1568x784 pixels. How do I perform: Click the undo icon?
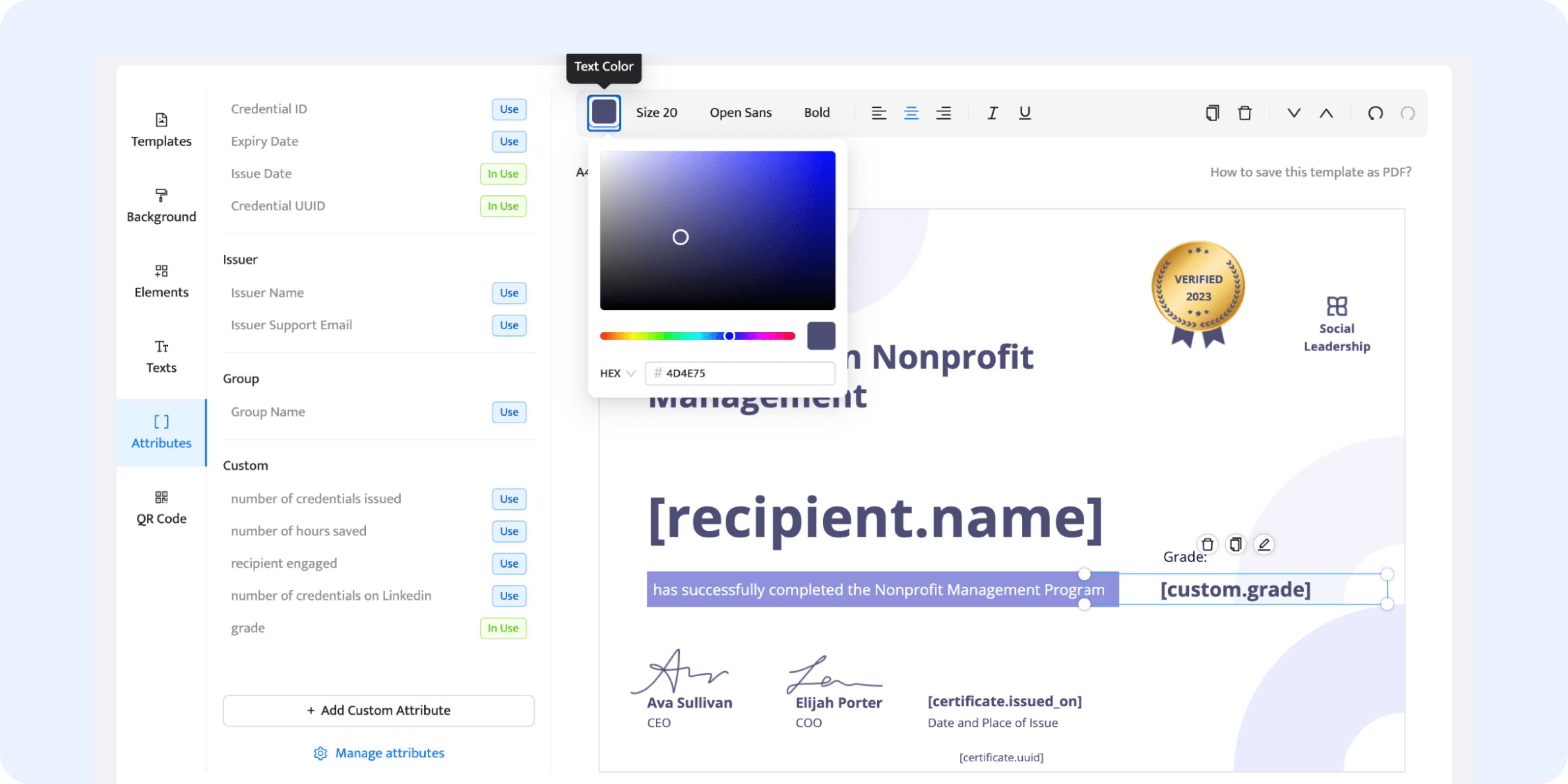click(x=1375, y=113)
